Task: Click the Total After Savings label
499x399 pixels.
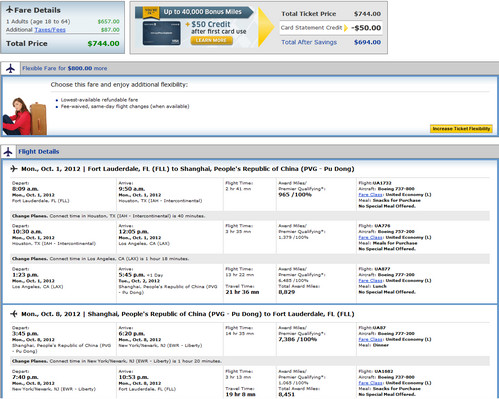Action: (x=309, y=42)
